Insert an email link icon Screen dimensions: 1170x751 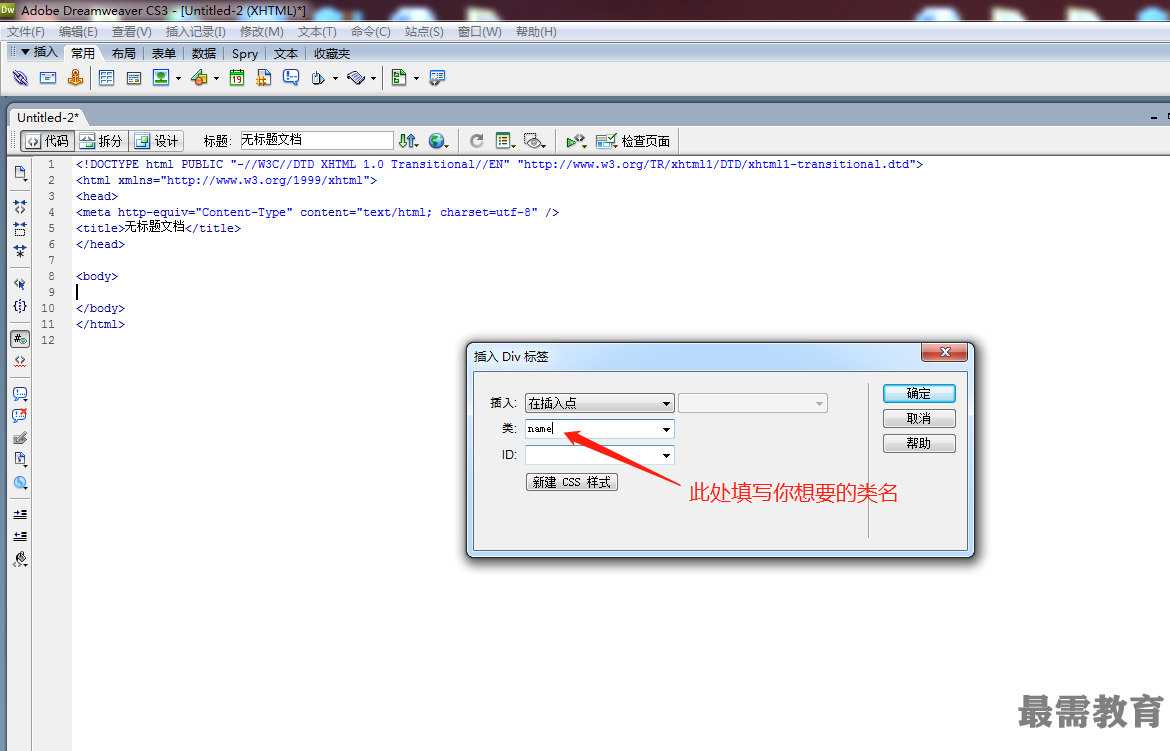(x=48, y=78)
